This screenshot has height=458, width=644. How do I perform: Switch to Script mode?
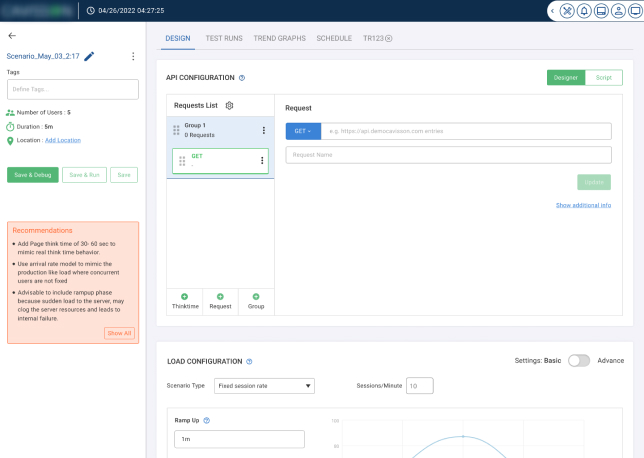point(603,77)
